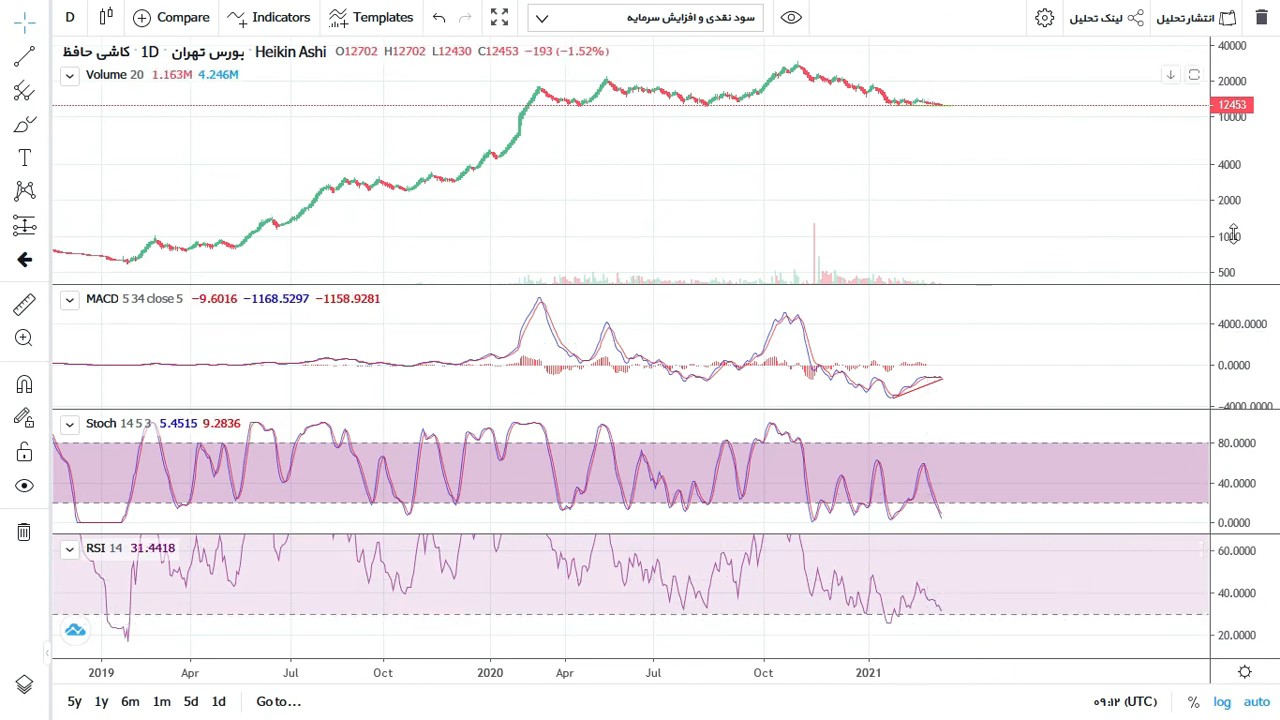Image resolution: width=1280 pixels, height=720 pixels.
Task: Open the Go to date dialog
Action: [x=278, y=702]
